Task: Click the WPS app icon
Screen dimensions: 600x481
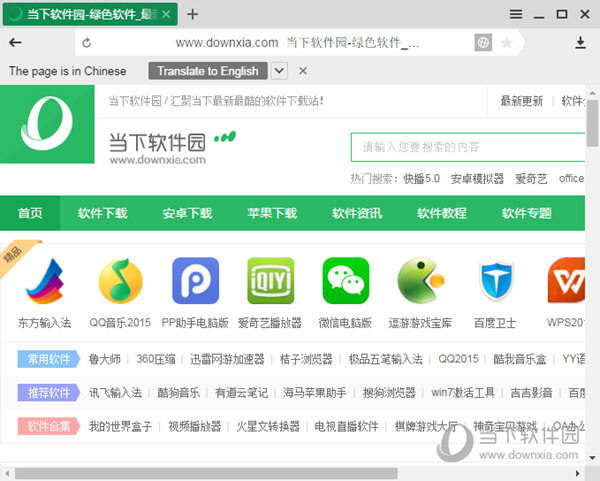Action: pos(566,280)
